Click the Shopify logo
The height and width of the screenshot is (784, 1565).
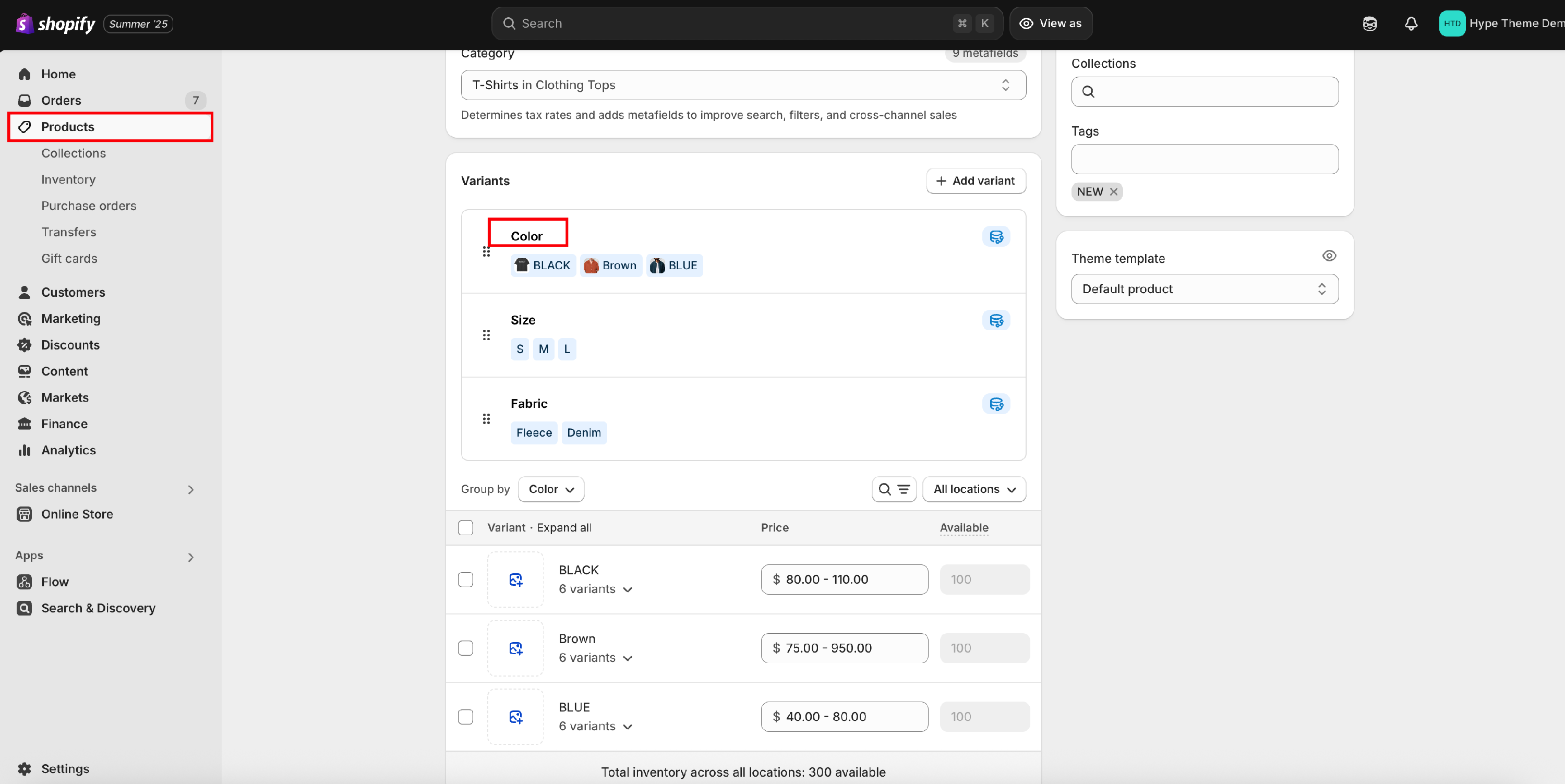point(55,23)
